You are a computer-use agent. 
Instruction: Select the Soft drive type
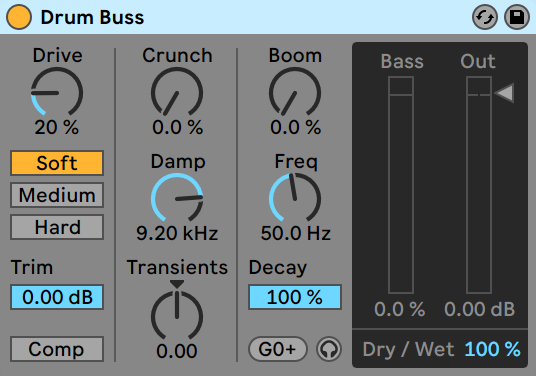point(57,163)
